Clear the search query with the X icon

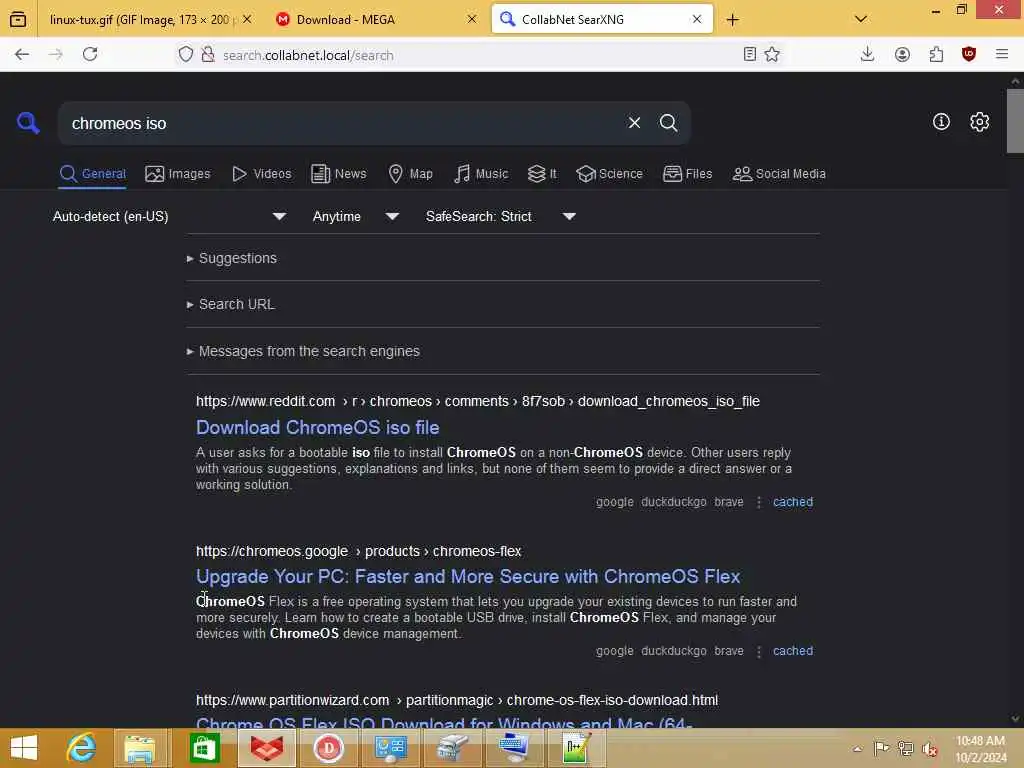point(634,123)
